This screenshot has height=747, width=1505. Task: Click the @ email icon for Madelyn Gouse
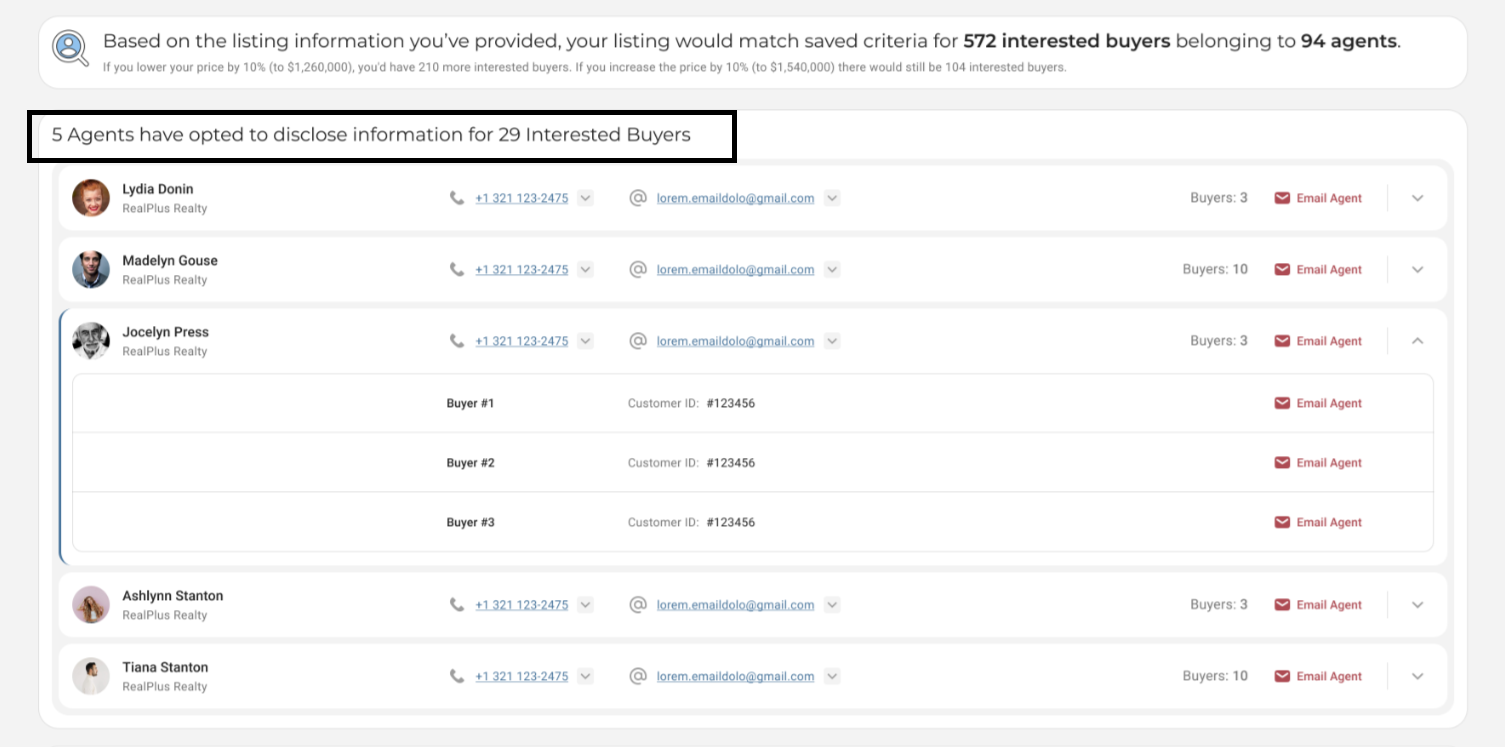[x=638, y=269]
